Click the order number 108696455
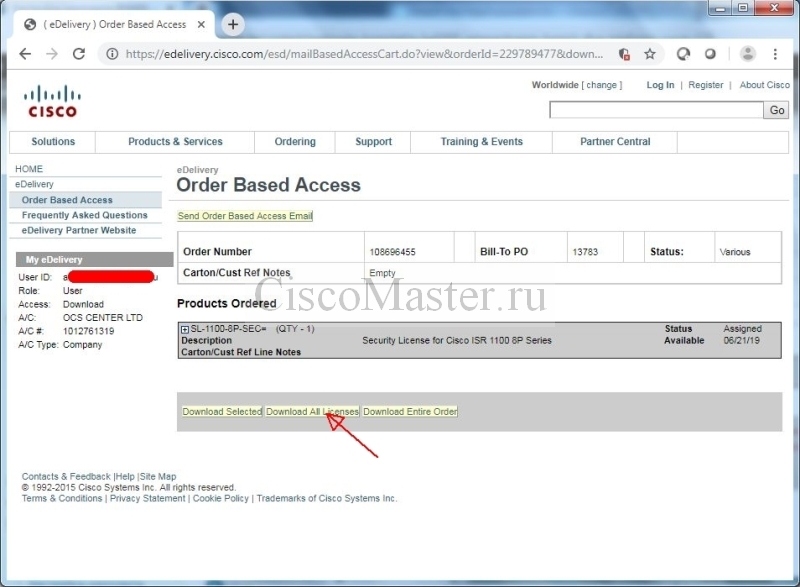800x587 pixels. (392, 252)
